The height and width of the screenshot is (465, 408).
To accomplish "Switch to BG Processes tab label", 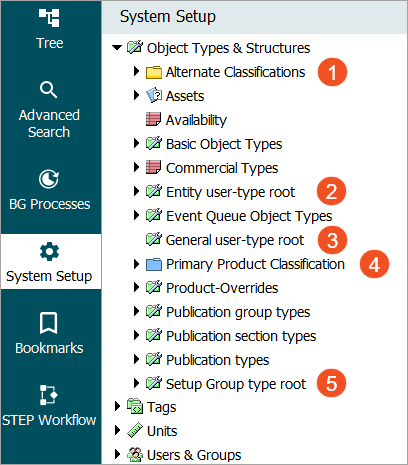I will [x=49, y=204].
